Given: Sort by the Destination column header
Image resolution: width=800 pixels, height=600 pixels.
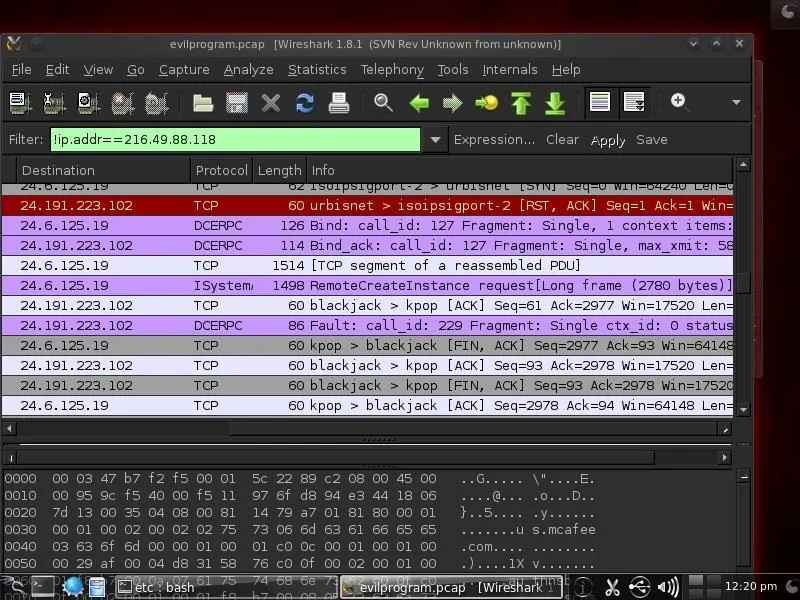Looking at the screenshot, I should (x=104, y=170).
